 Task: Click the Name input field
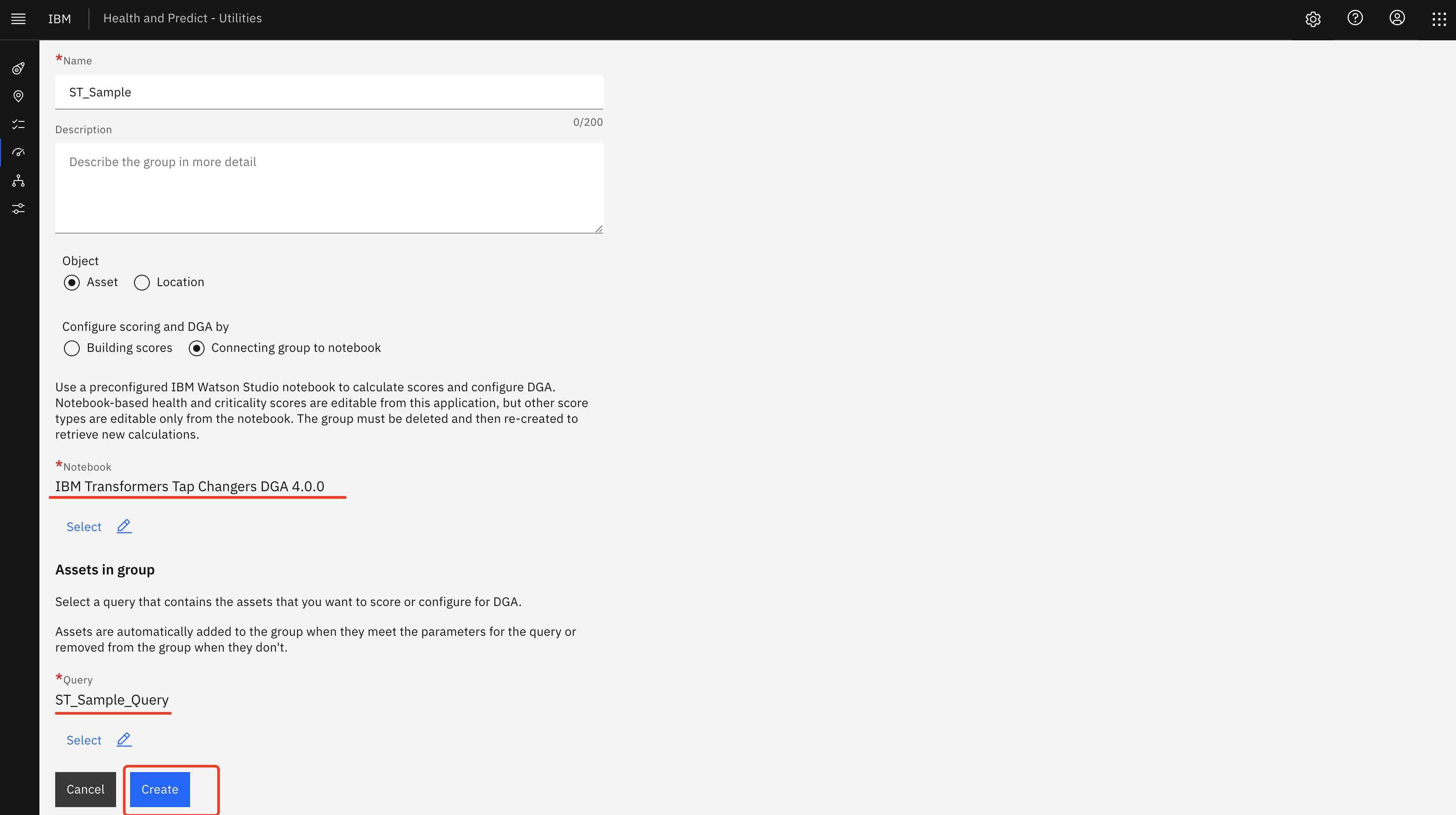coord(329,92)
